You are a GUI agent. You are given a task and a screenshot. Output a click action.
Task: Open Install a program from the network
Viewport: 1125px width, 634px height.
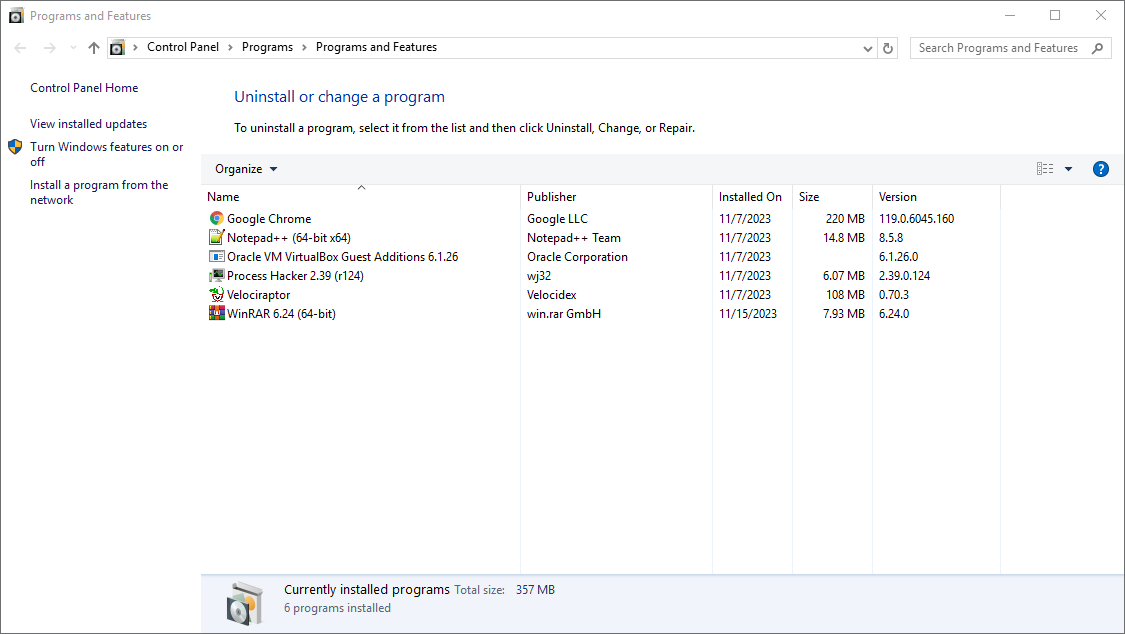tap(99, 192)
